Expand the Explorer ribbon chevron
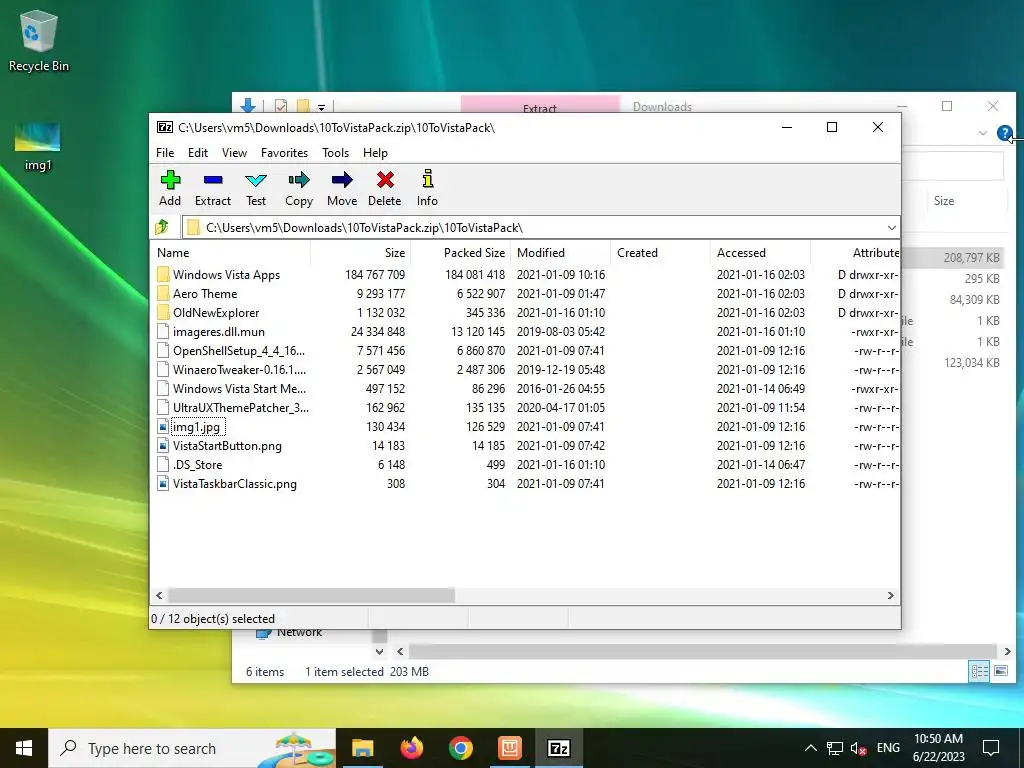 (982, 133)
